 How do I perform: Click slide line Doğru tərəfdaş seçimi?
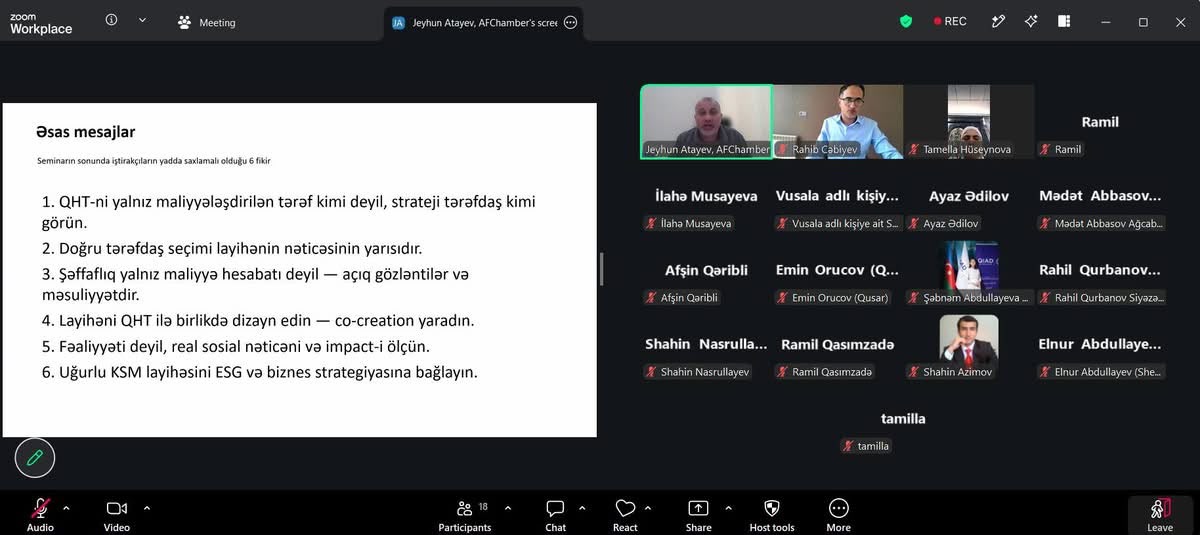232,248
